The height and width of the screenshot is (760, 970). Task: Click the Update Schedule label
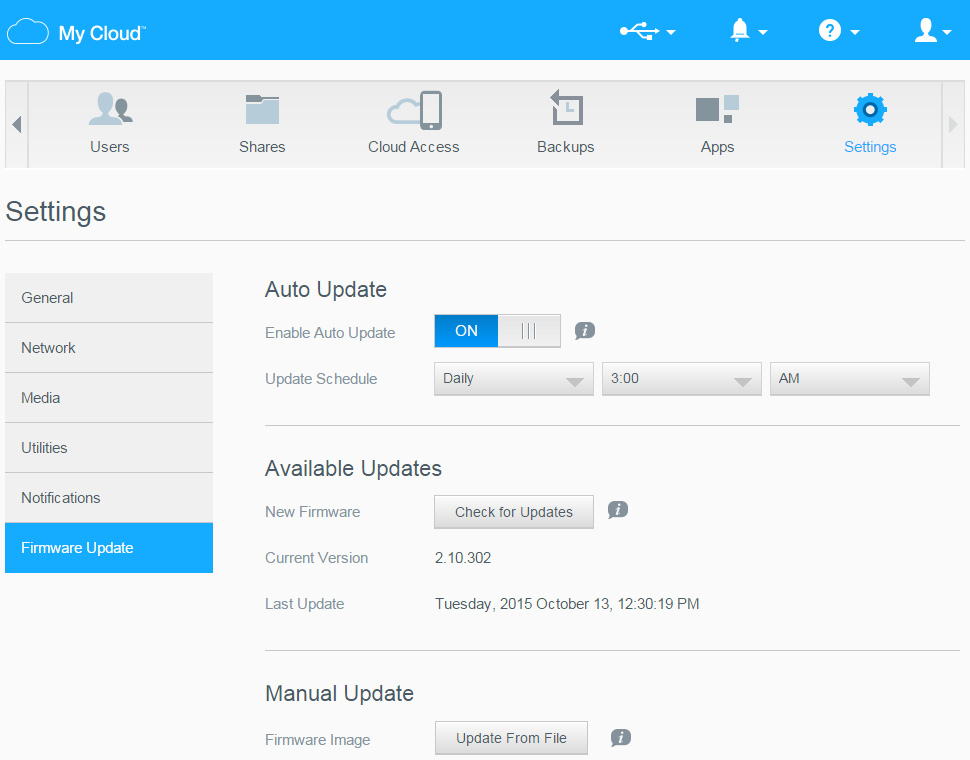pos(321,379)
